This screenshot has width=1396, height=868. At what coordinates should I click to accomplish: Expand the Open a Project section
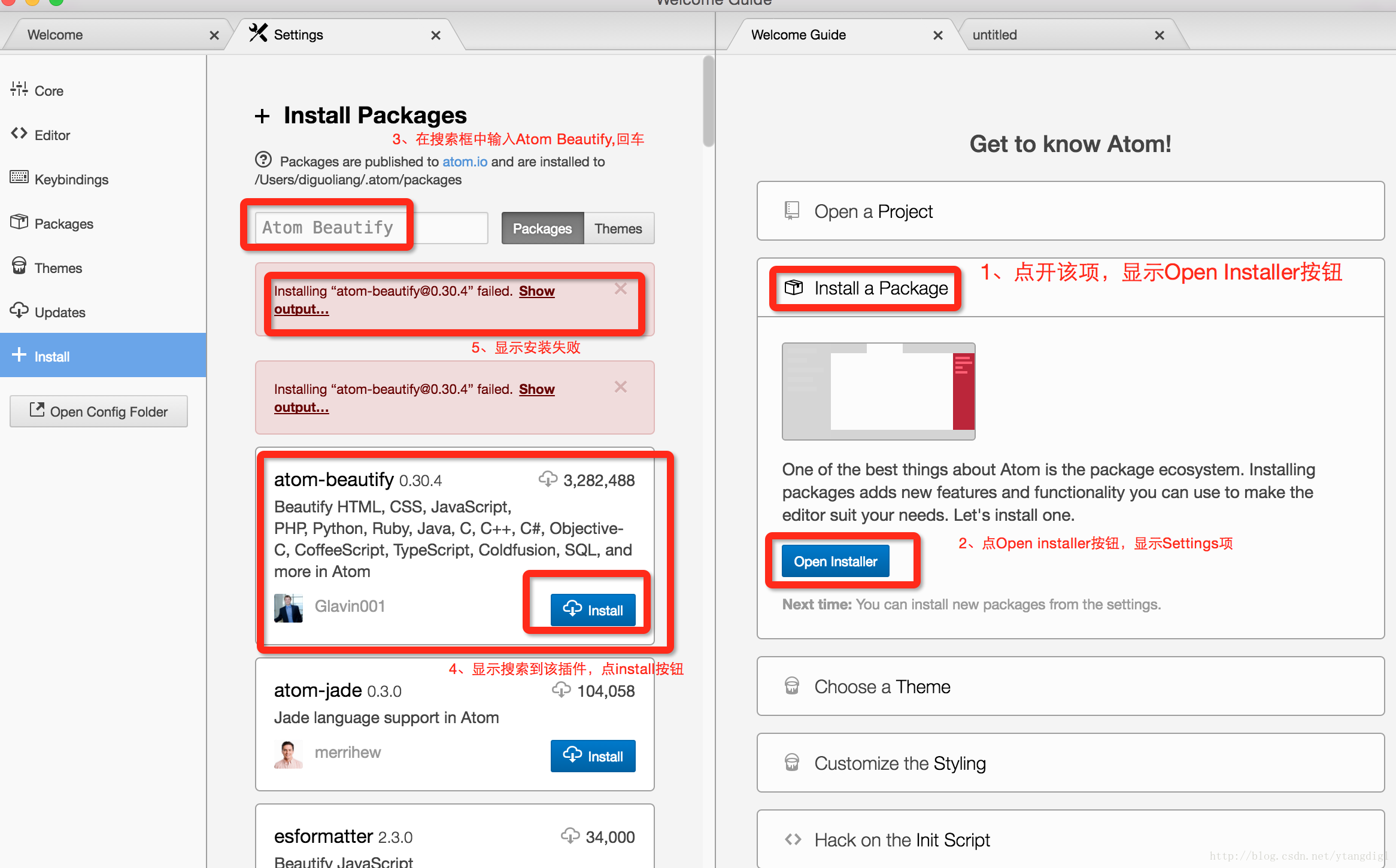click(1070, 211)
